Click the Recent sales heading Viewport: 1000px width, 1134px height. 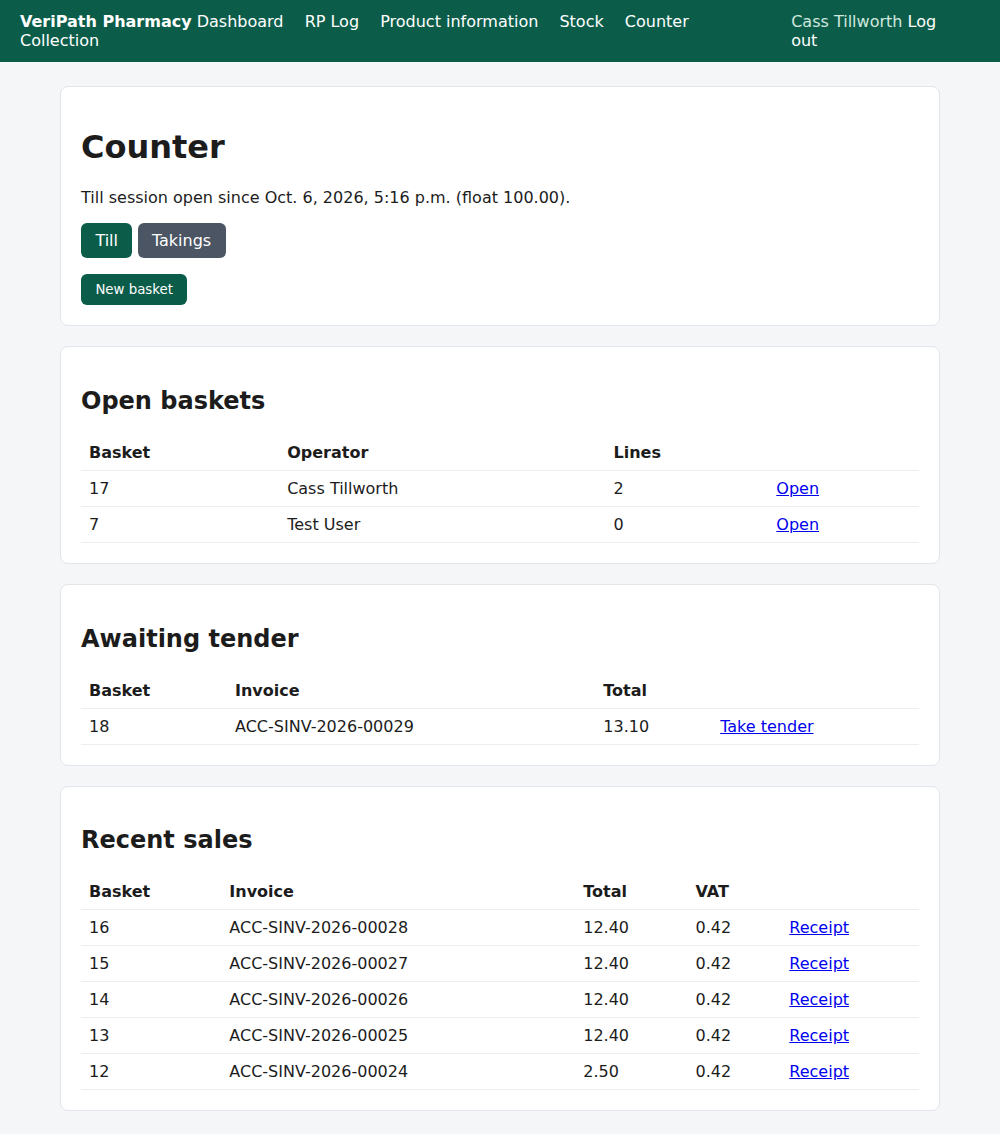click(x=166, y=840)
